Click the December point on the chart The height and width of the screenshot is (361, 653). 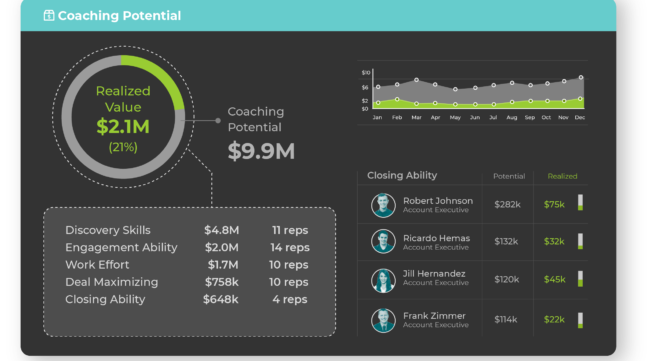[x=581, y=77]
